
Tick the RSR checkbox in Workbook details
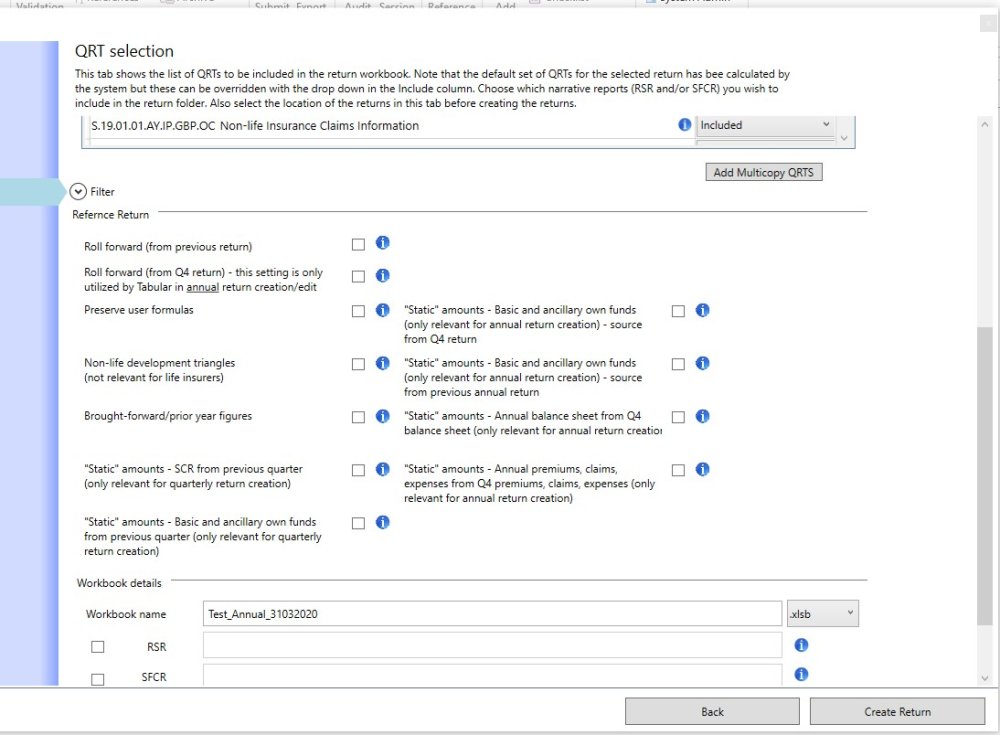pos(97,646)
